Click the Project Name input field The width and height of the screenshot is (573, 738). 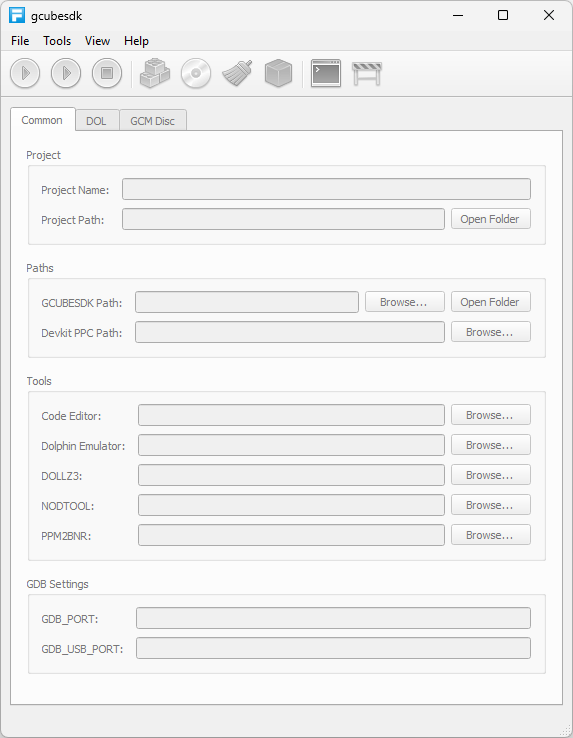(326, 189)
